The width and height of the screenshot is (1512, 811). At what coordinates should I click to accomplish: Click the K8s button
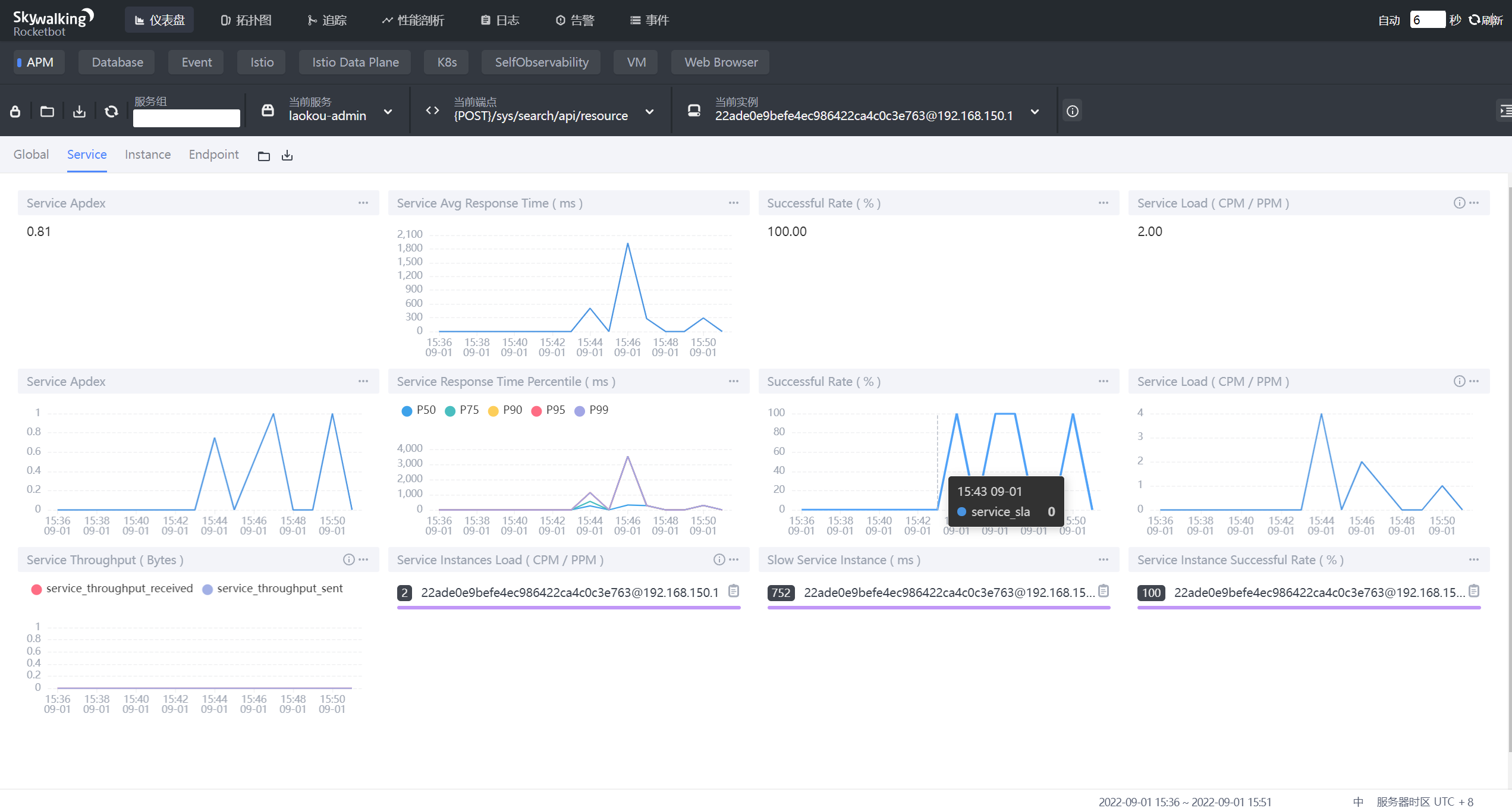[x=447, y=61]
